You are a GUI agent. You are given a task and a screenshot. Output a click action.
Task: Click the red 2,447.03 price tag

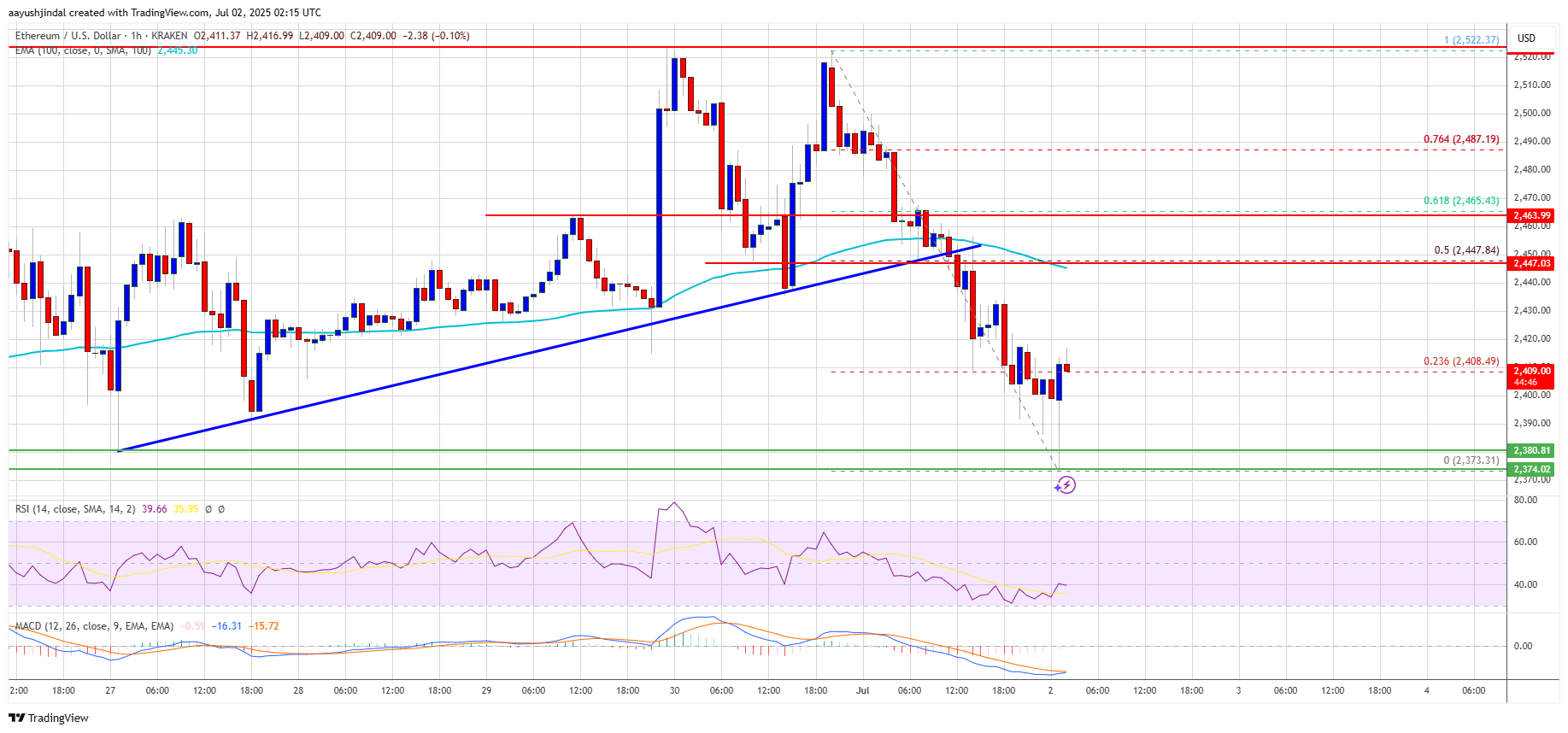click(1531, 263)
